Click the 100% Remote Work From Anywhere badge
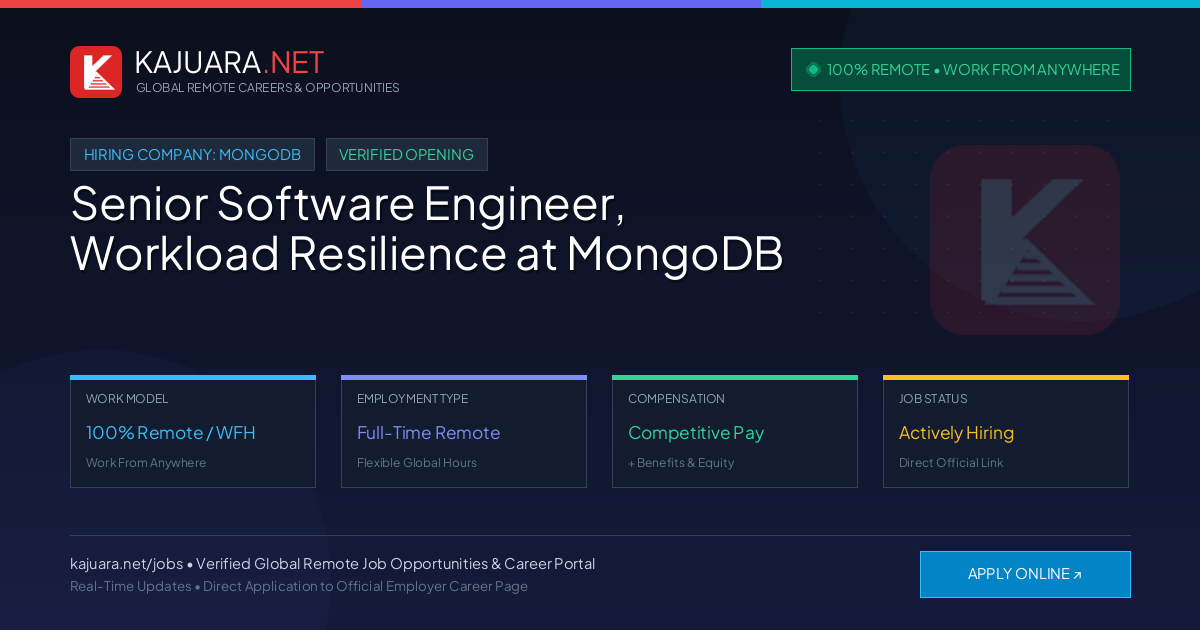Viewport: 1200px width, 630px height. coord(961,69)
